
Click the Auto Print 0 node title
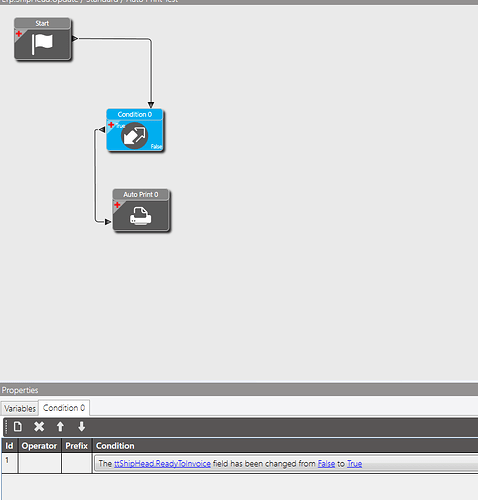pyautogui.click(x=141, y=194)
